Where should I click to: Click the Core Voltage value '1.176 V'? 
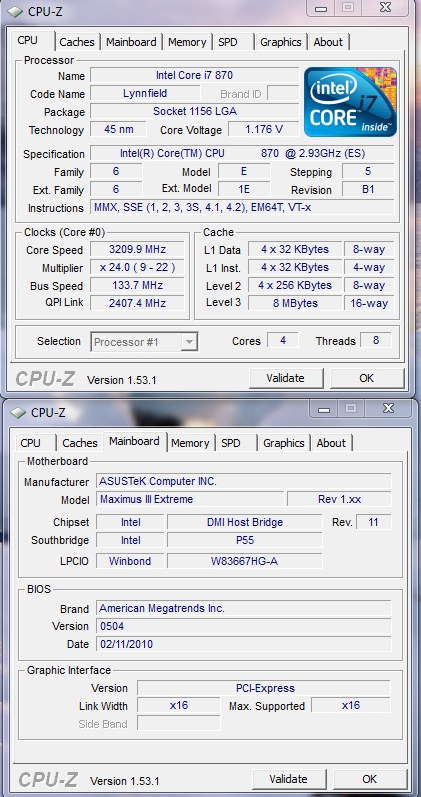pos(263,129)
